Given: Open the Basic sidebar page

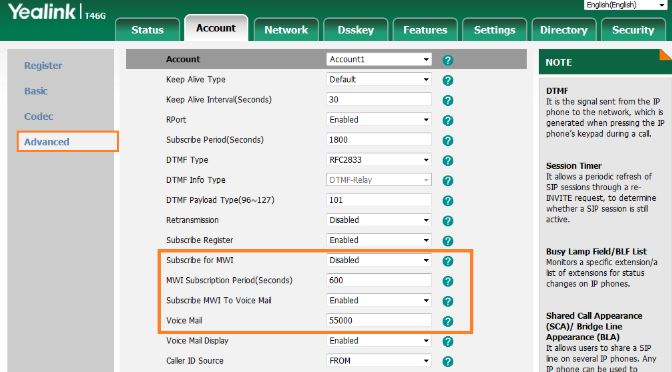Looking at the screenshot, I should coord(36,91).
